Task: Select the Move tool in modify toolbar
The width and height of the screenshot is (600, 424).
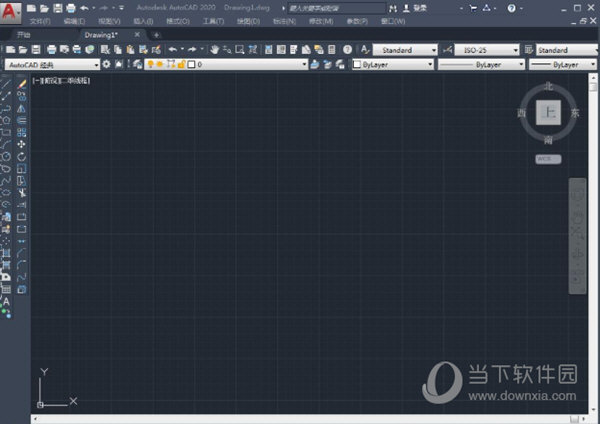Action: click(x=22, y=144)
